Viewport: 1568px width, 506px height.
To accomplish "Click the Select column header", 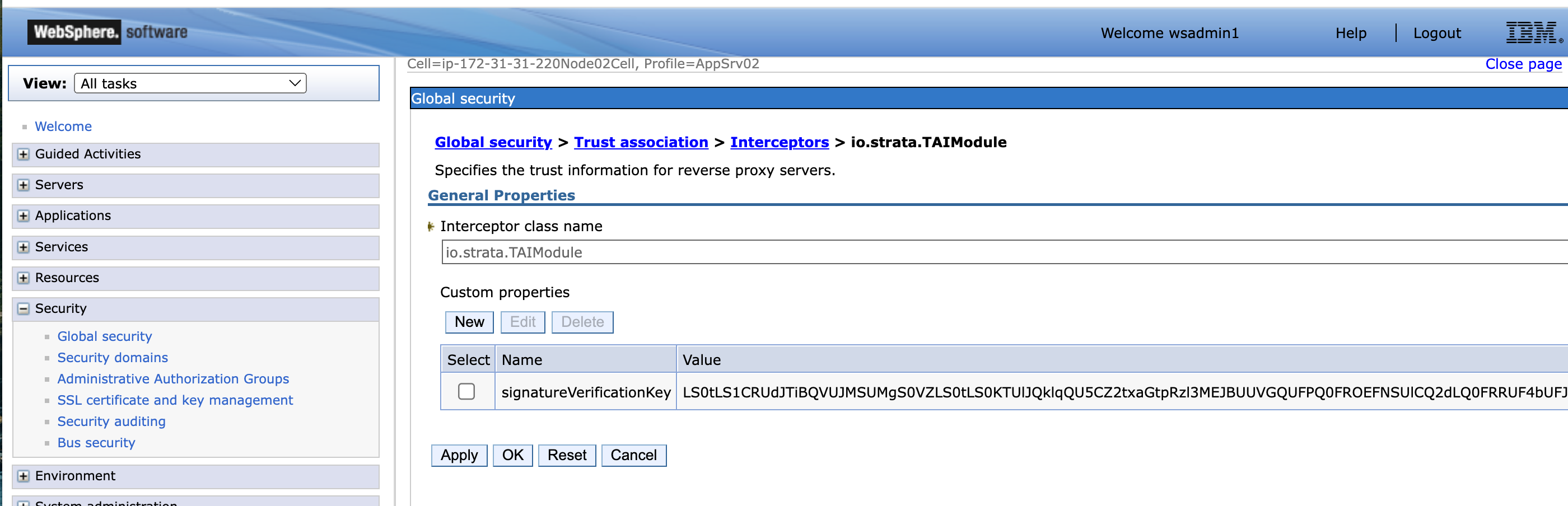I will [x=468, y=359].
